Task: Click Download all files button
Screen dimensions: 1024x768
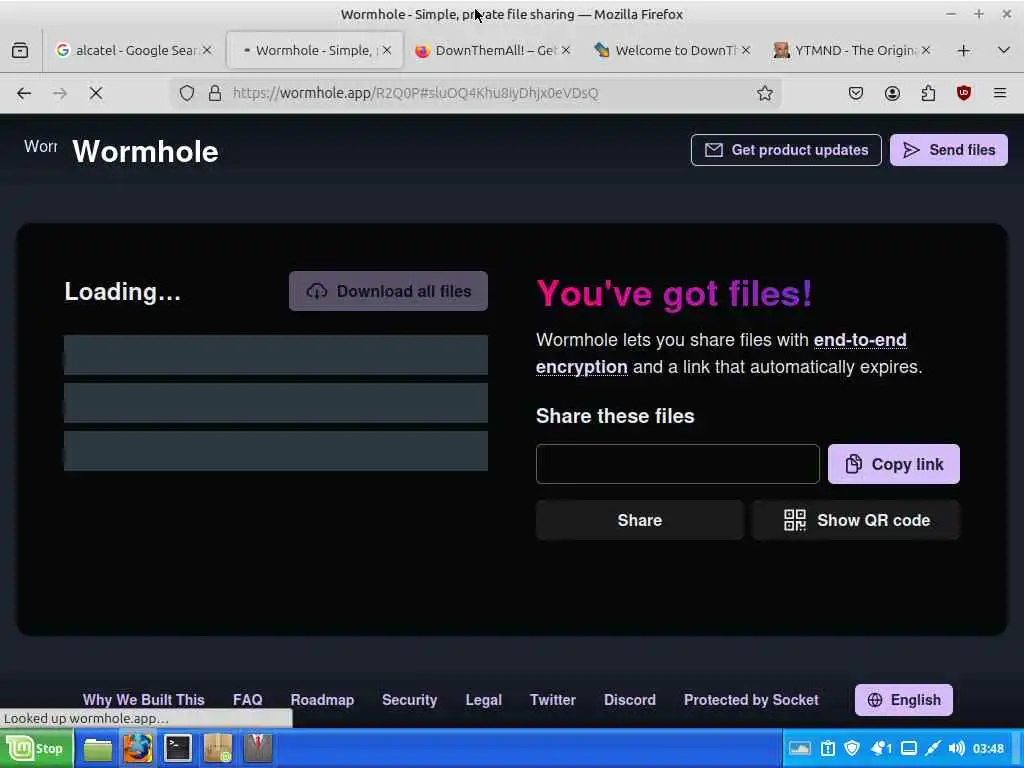Action: click(389, 291)
